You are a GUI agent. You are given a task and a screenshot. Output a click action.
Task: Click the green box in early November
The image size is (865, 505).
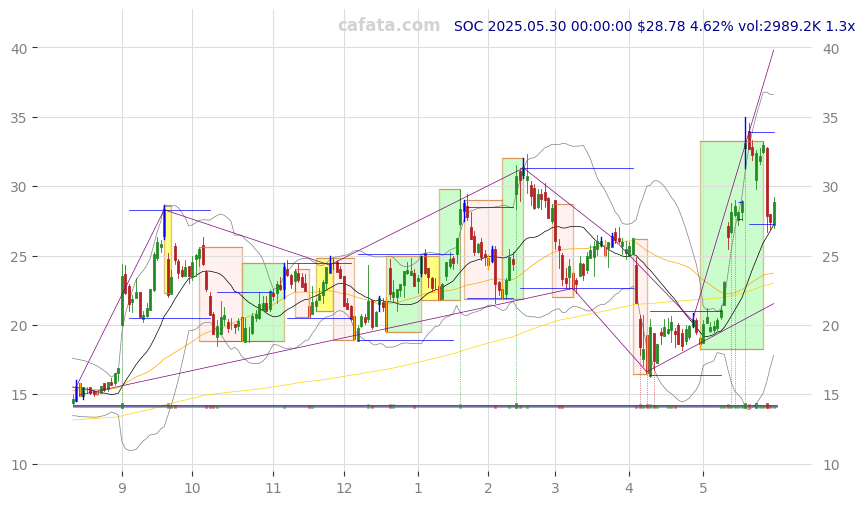pyautogui.click(x=263, y=302)
